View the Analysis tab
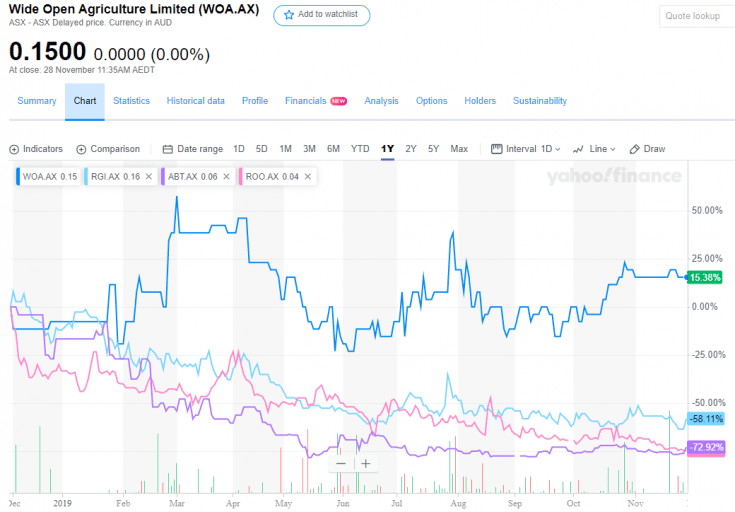The height and width of the screenshot is (512, 735). (382, 101)
